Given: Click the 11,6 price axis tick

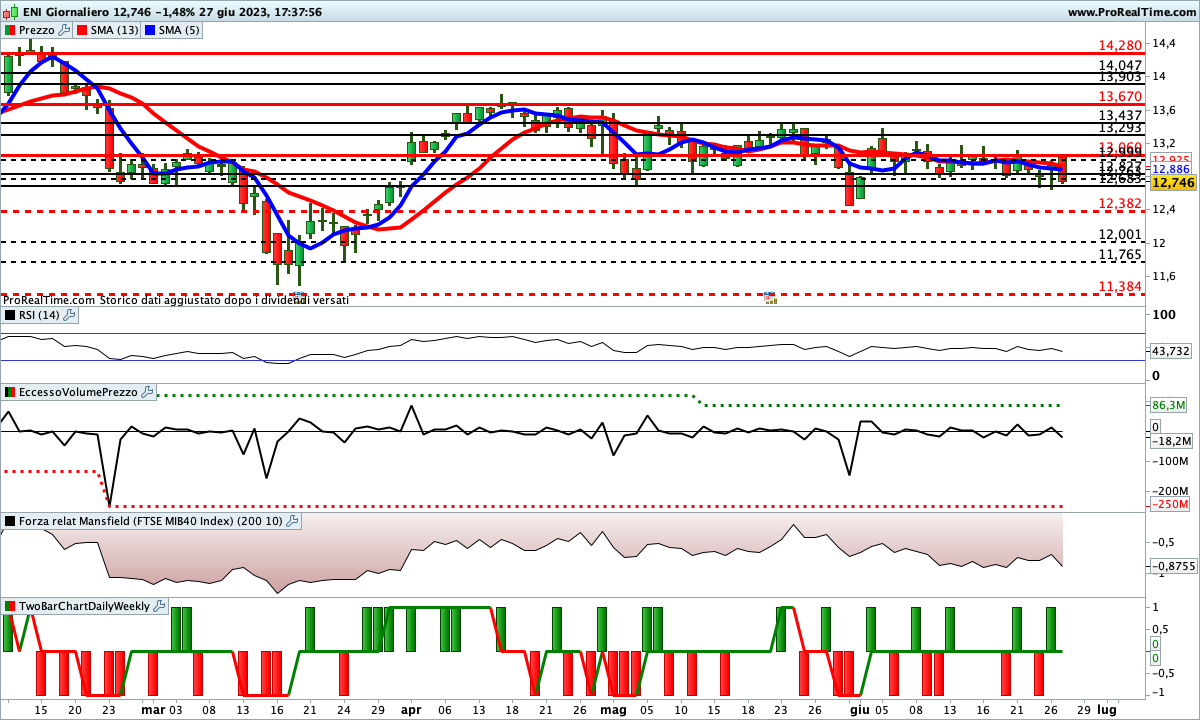Looking at the screenshot, I should tap(1163, 276).
